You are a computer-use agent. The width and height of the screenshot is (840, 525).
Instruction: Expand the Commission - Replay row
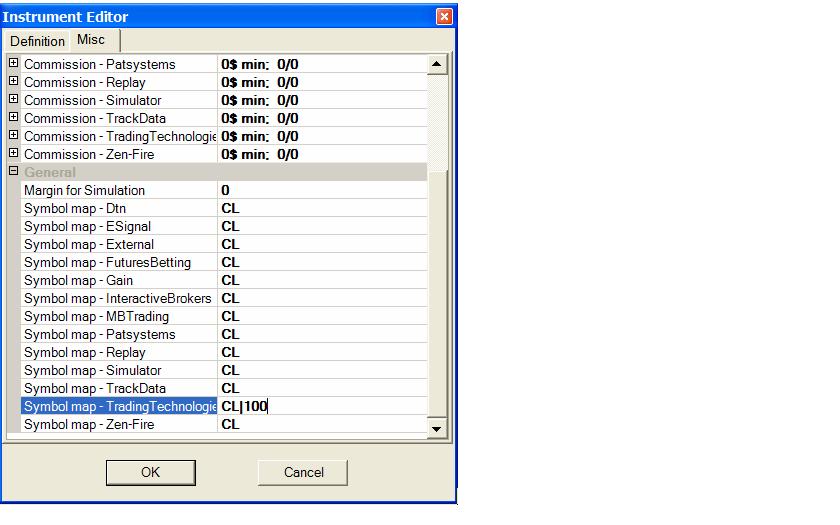click(14, 81)
